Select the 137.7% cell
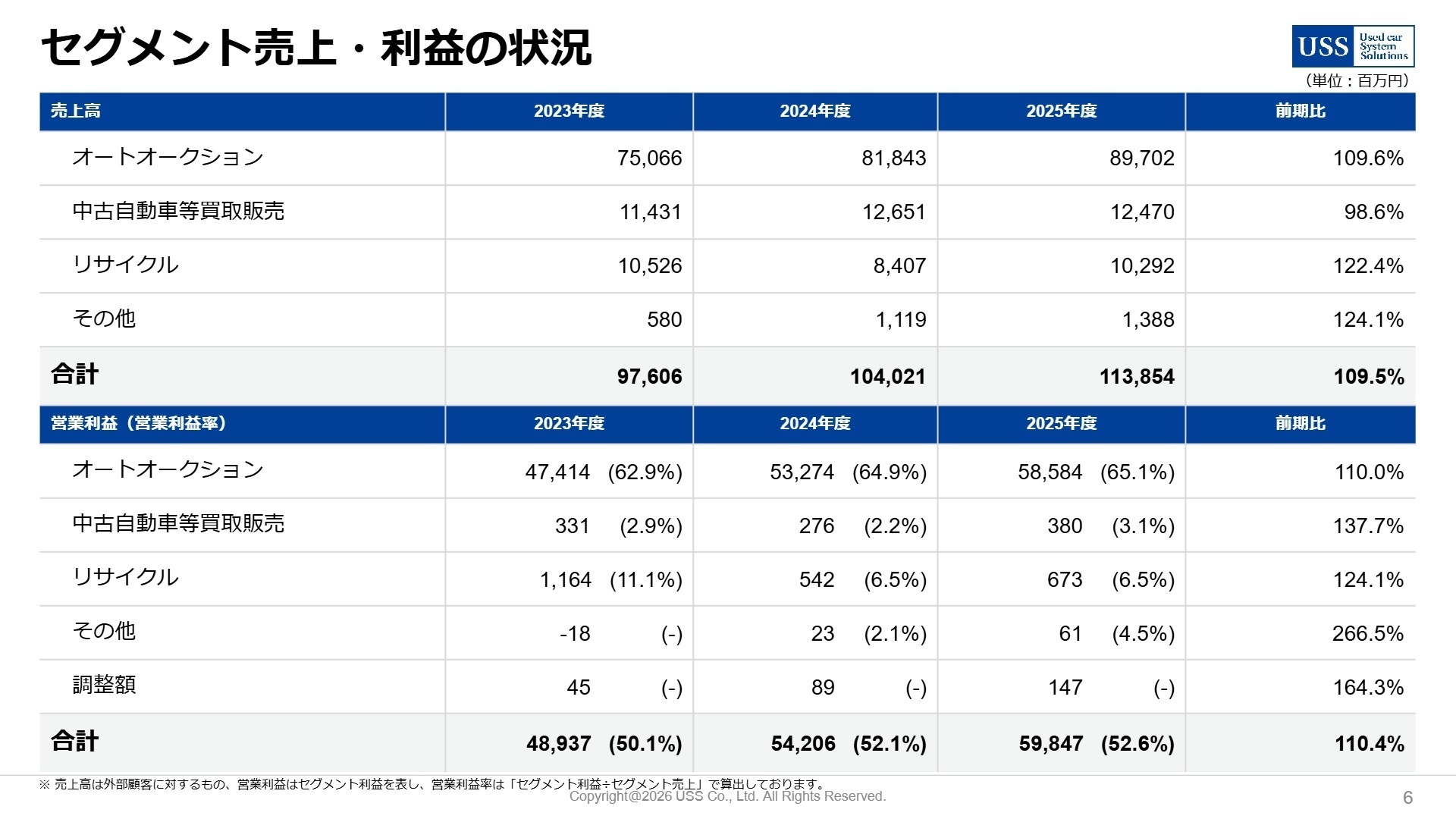1456x819 pixels. (1368, 526)
